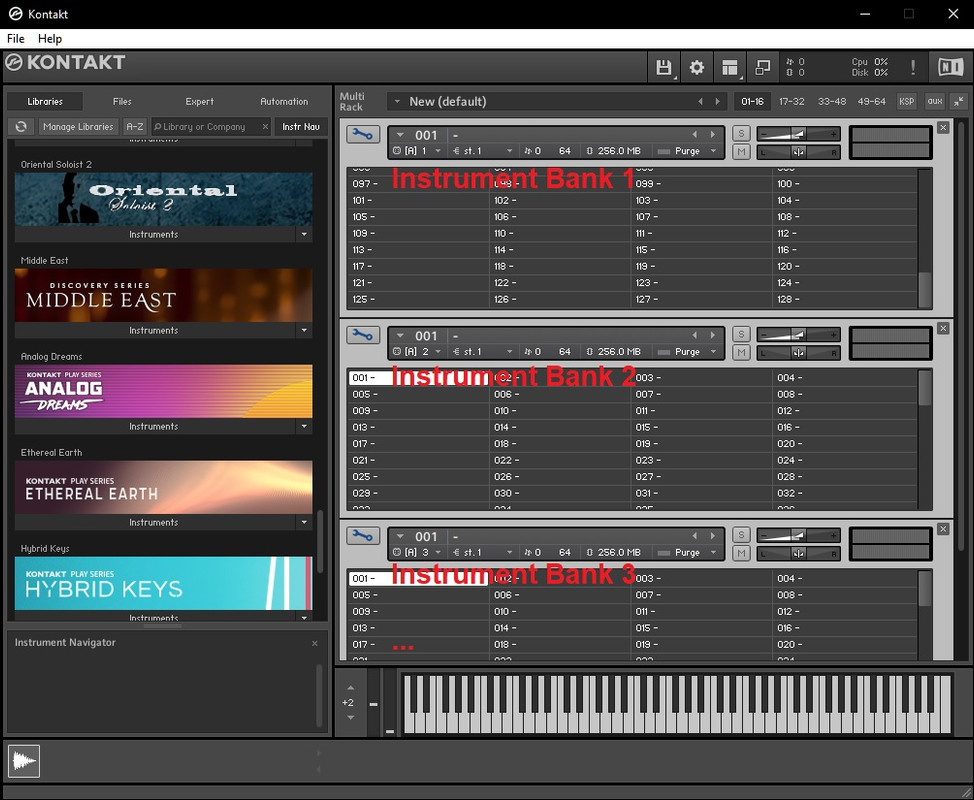Mute Instrument Bank 2

click(741, 352)
